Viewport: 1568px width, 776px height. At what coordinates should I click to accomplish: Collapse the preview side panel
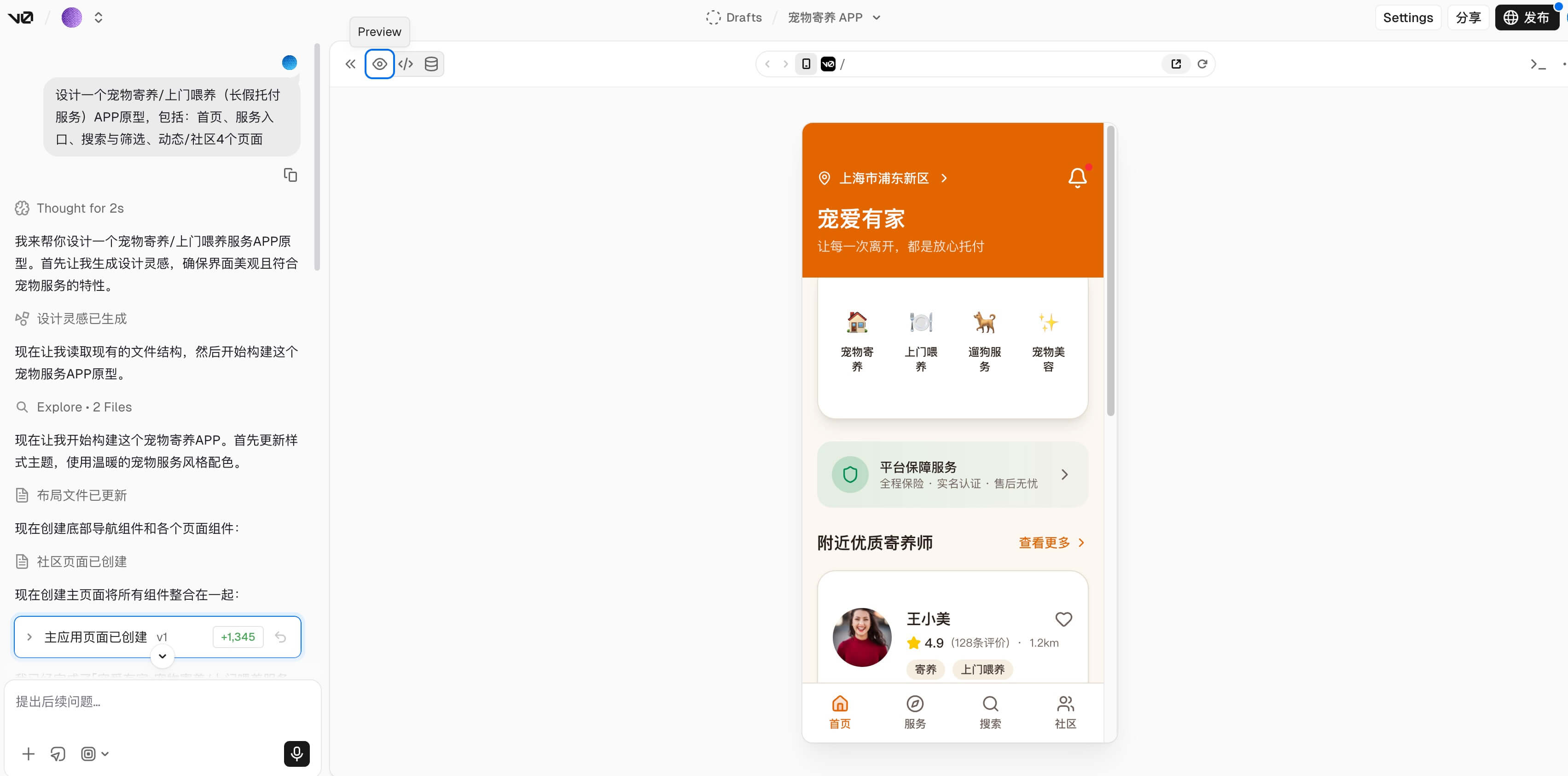pyautogui.click(x=350, y=64)
